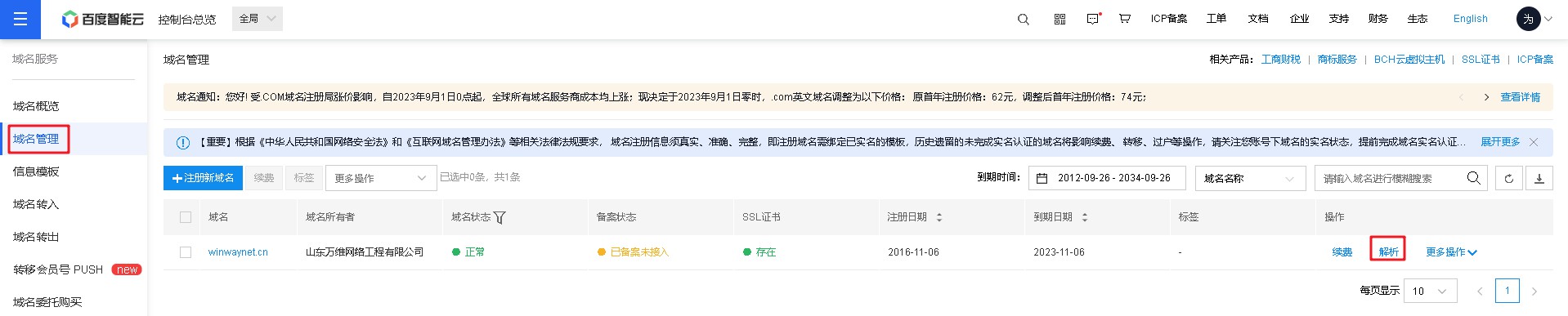
Task: Open the message notification icon
Action: point(1093,18)
